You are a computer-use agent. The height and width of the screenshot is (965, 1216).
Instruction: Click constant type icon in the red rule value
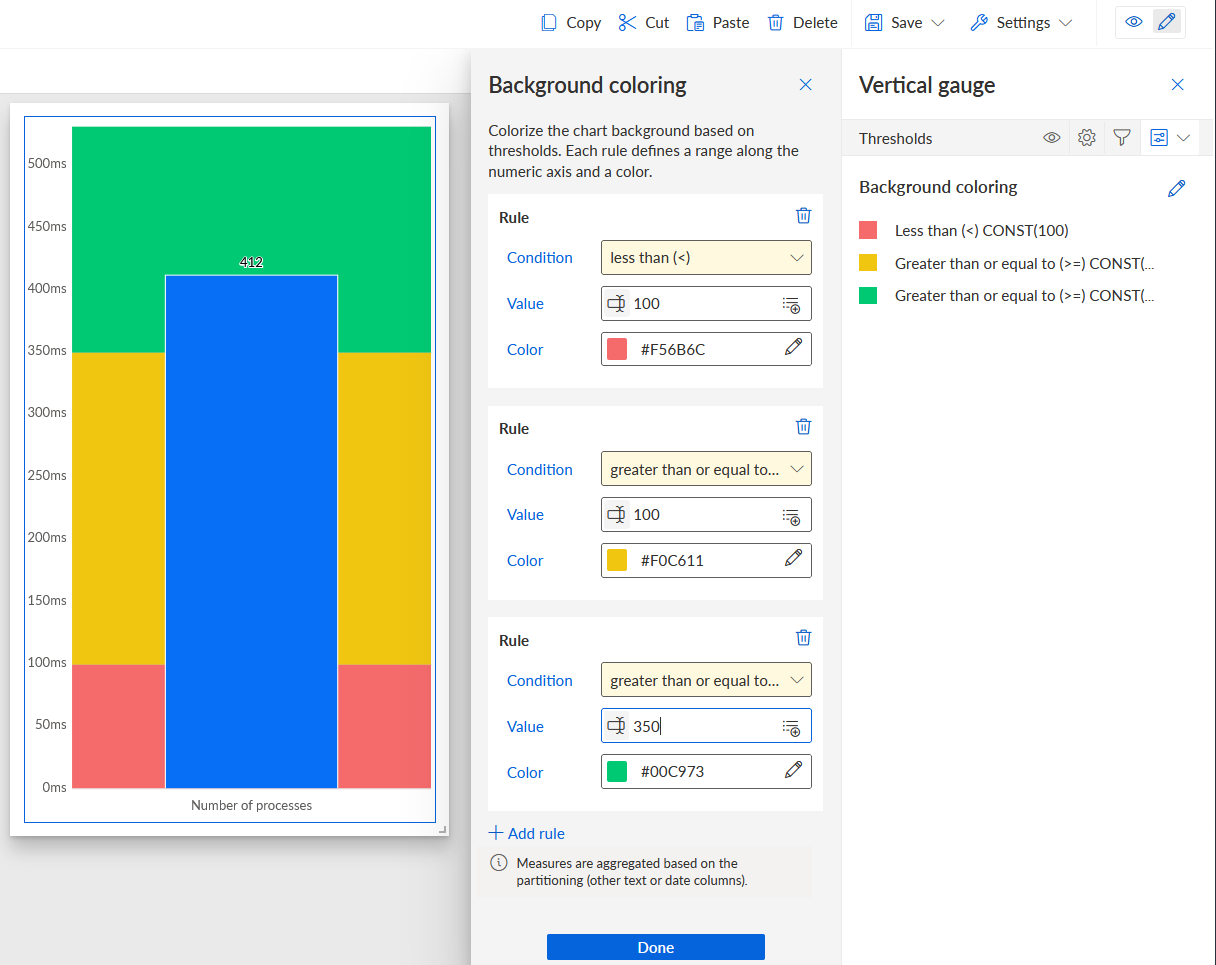617,303
